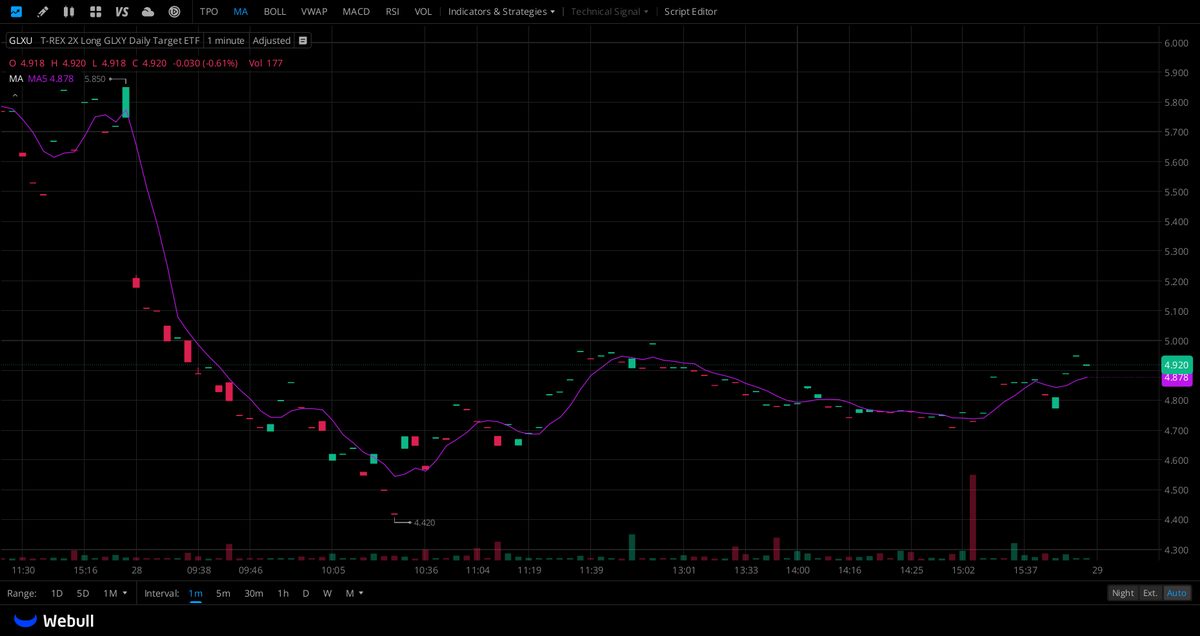Enable the RSI indicator
The width and height of the screenshot is (1200, 636).
coord(393,12)
